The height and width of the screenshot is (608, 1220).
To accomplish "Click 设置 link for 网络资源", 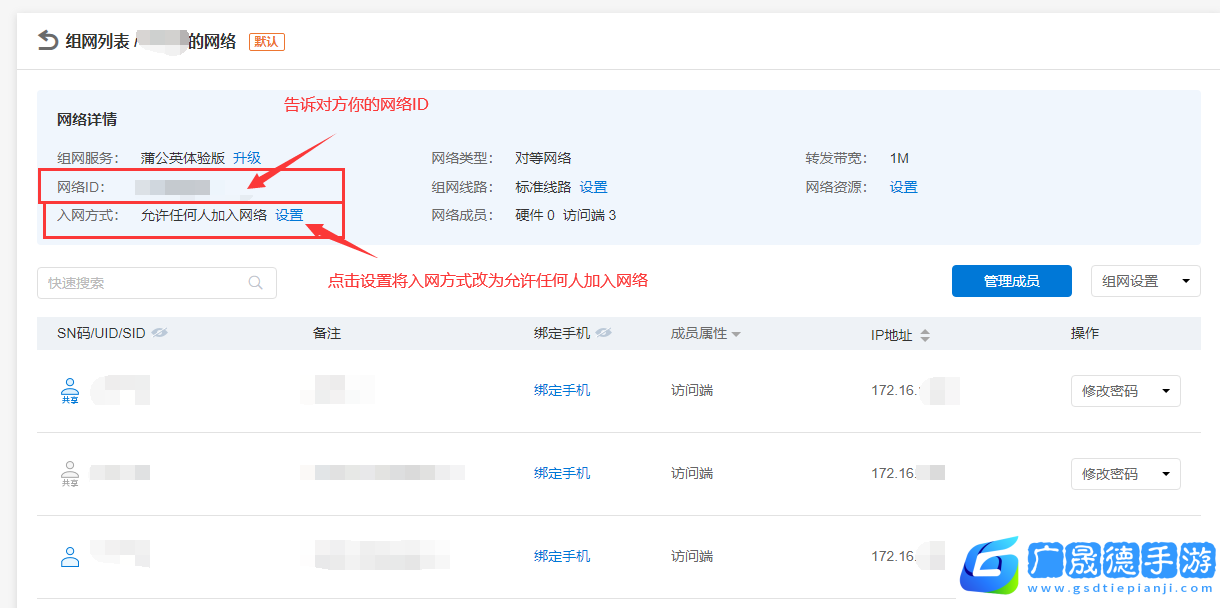I will tap(903, 187).
